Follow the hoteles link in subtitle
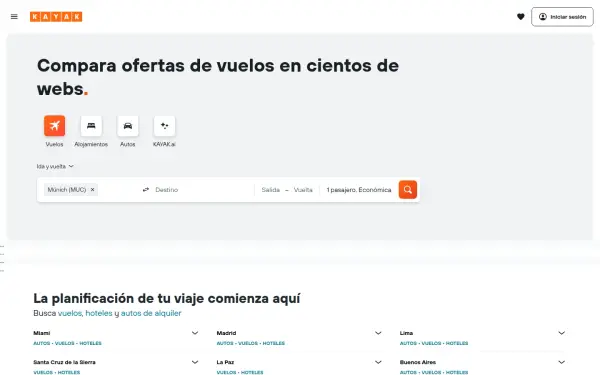The height and width of the screenshot is (375, 600). click(x=99, y=313)
